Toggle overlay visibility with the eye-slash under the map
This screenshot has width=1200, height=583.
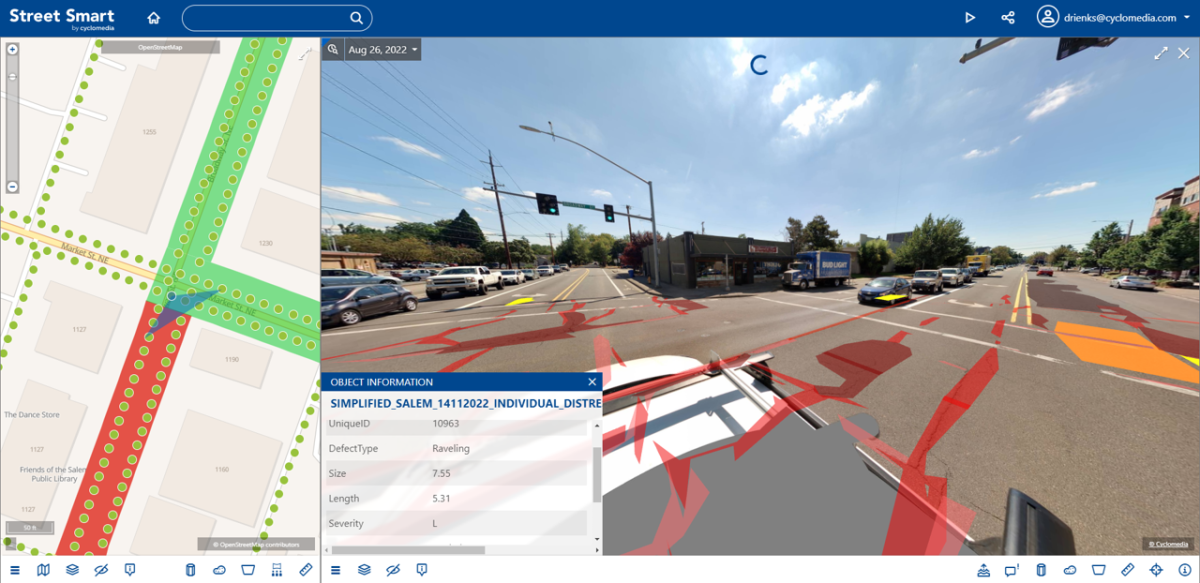pyautogui.click(x=101, y=570)
